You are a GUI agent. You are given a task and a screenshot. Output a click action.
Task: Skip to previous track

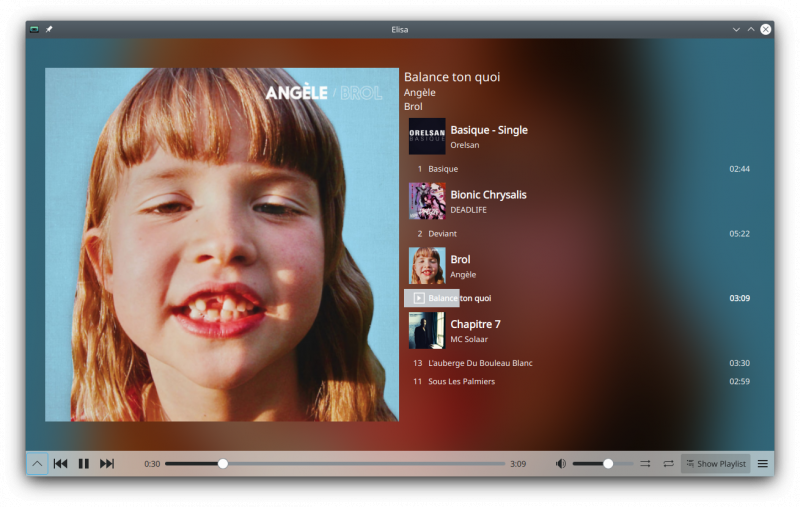(60, 464)
